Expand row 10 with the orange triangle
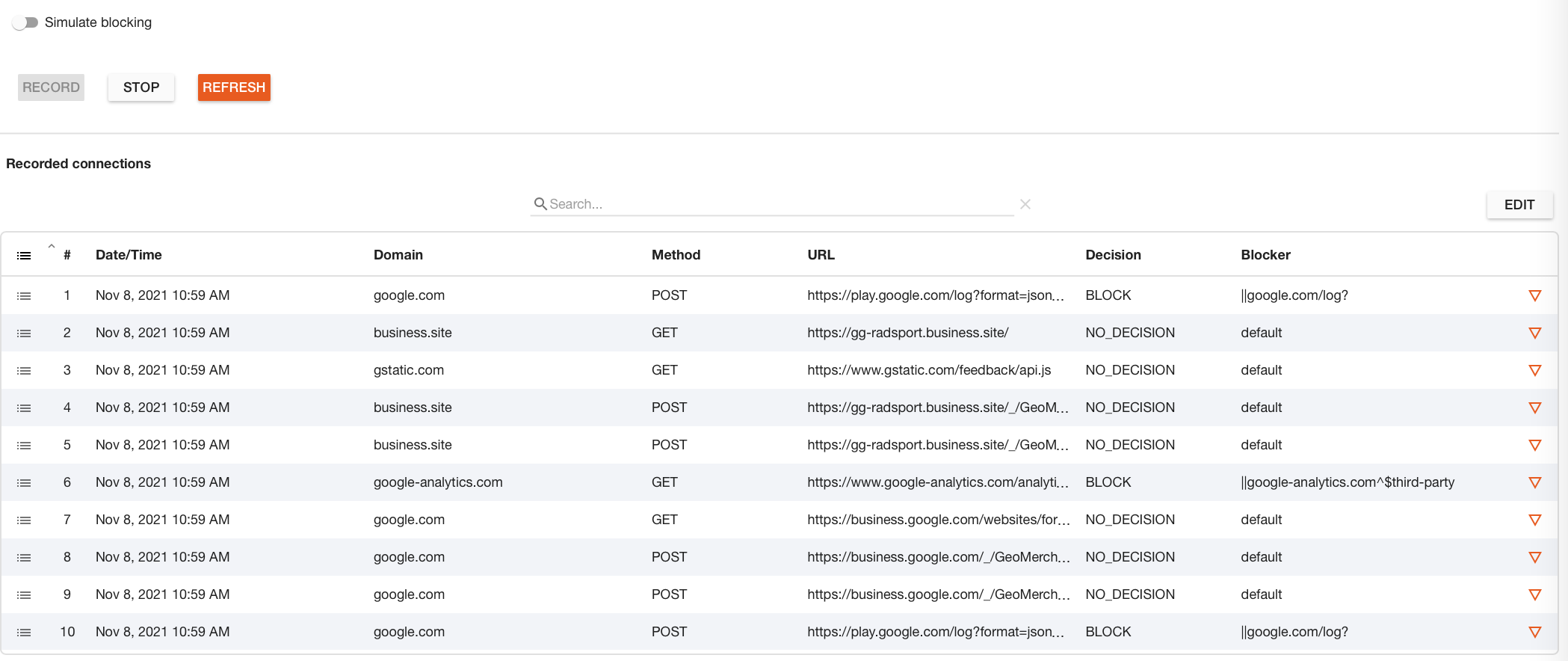The width and height of the screenshot is (1568, 661). tap(1535, 633)
